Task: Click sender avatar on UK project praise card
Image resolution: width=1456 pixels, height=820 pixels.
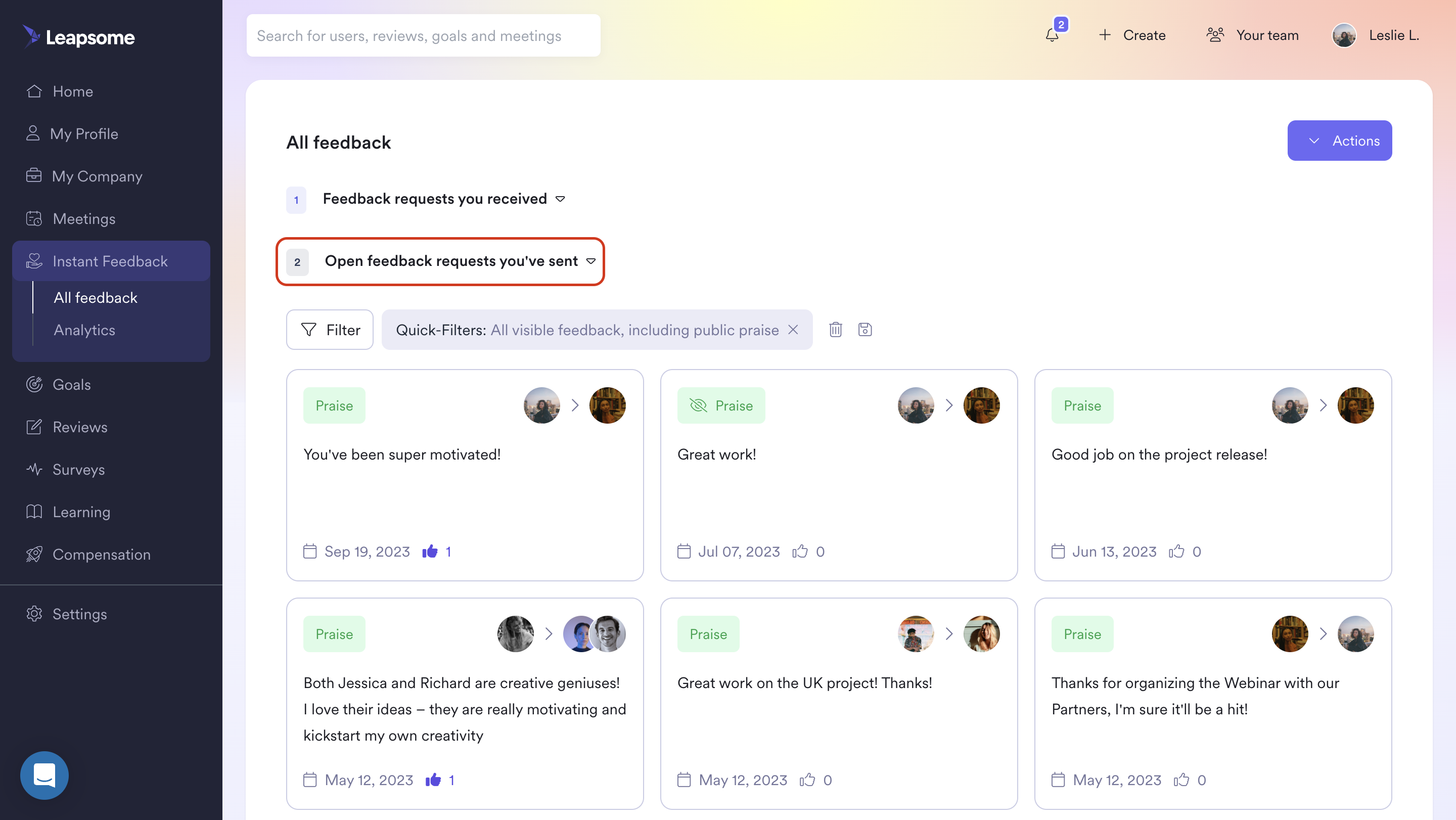Action: (916, 633)
